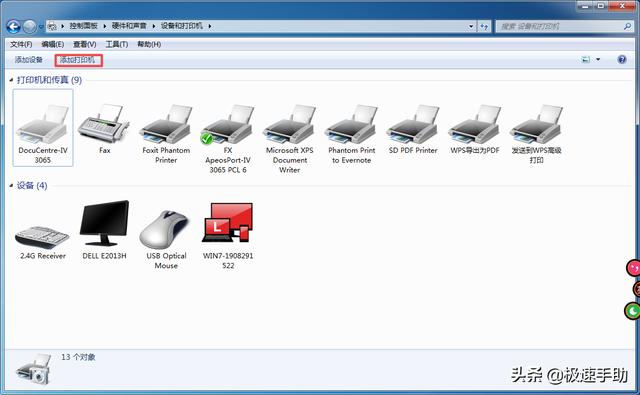Select the SD PDF Printer icon
The height and width of the screenshot is (395, 640).
[x=413, y=124]
